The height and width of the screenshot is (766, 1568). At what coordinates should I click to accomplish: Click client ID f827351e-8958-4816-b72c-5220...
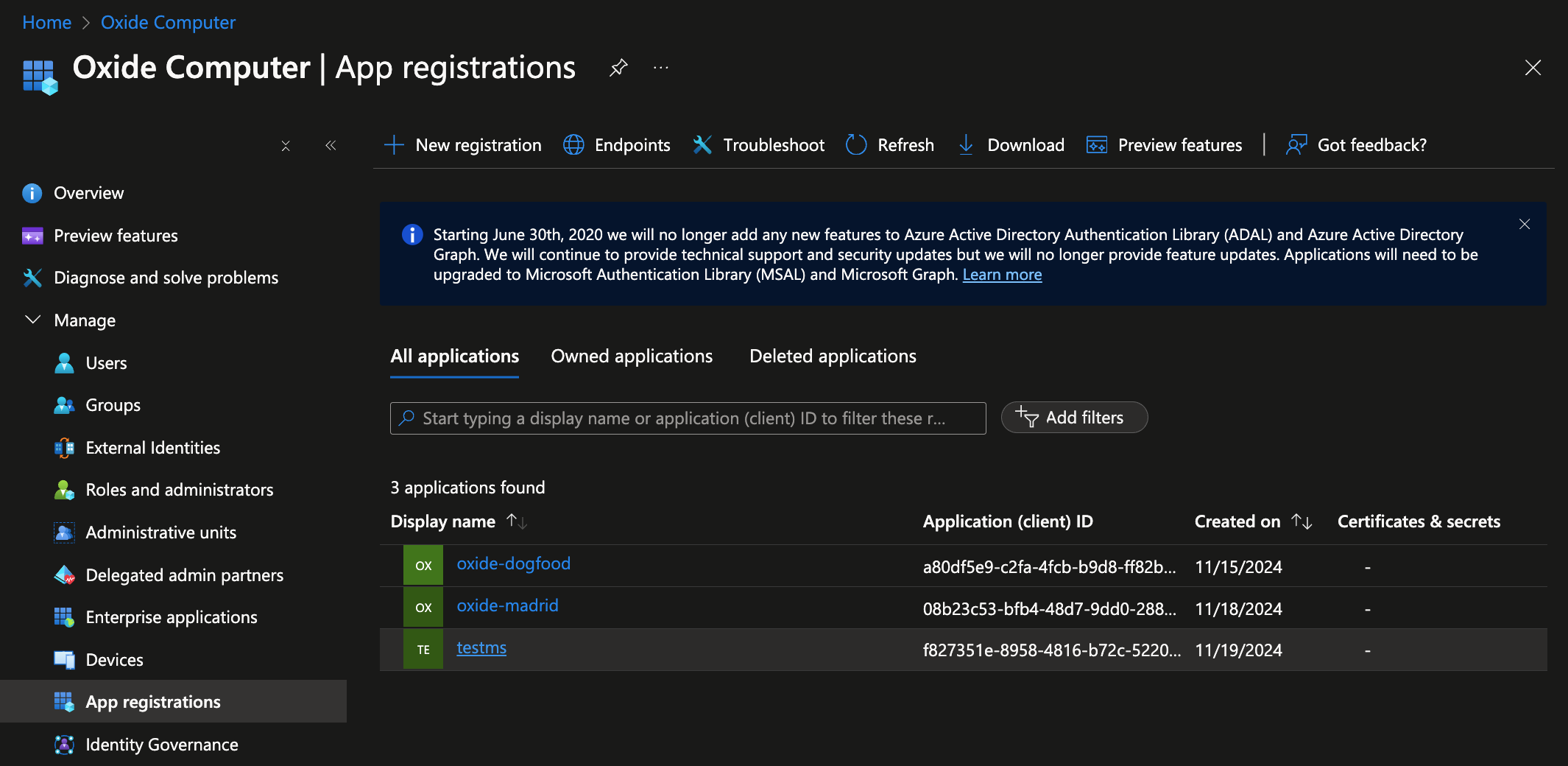point(1051,650)
